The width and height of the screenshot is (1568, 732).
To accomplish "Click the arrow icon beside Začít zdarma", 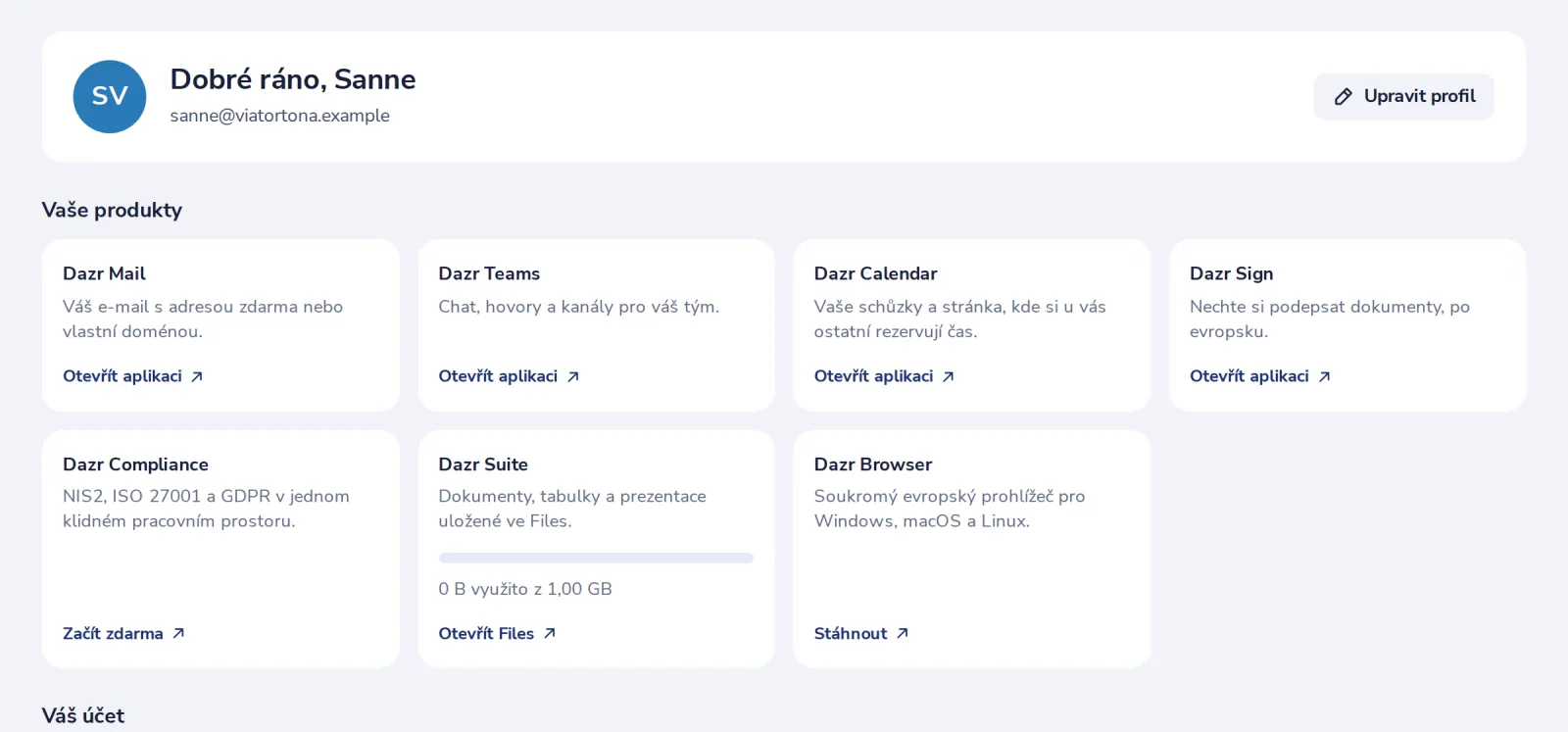I will (178, 633).
